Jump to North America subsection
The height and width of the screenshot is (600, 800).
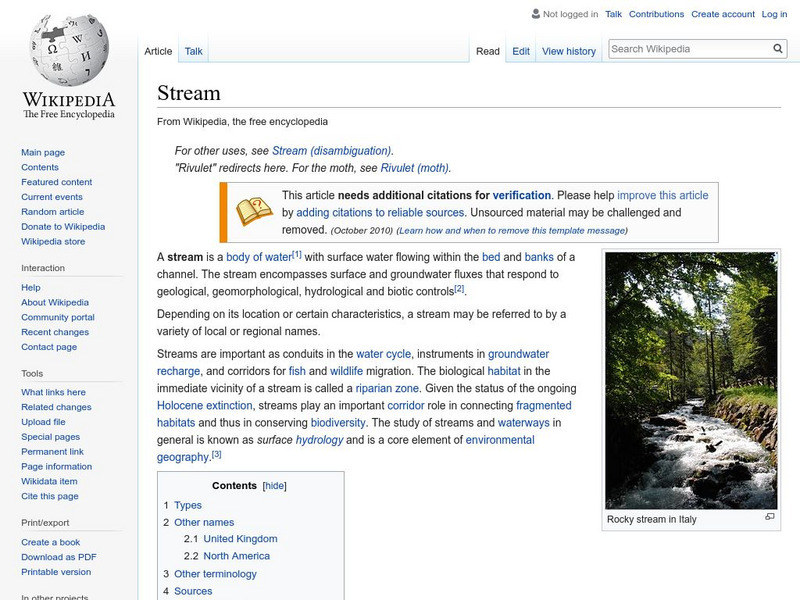pyautogui.click(x=237, y=556)
